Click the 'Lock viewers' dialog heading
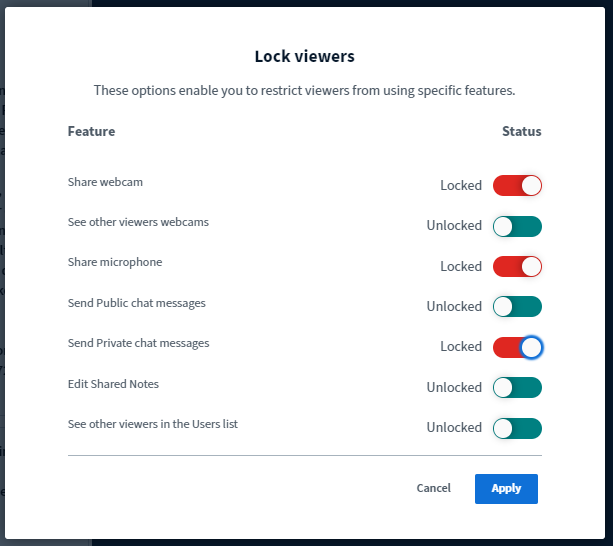This screenshot has width=613, height=546. pyautogui.click(x=305, y=56)
